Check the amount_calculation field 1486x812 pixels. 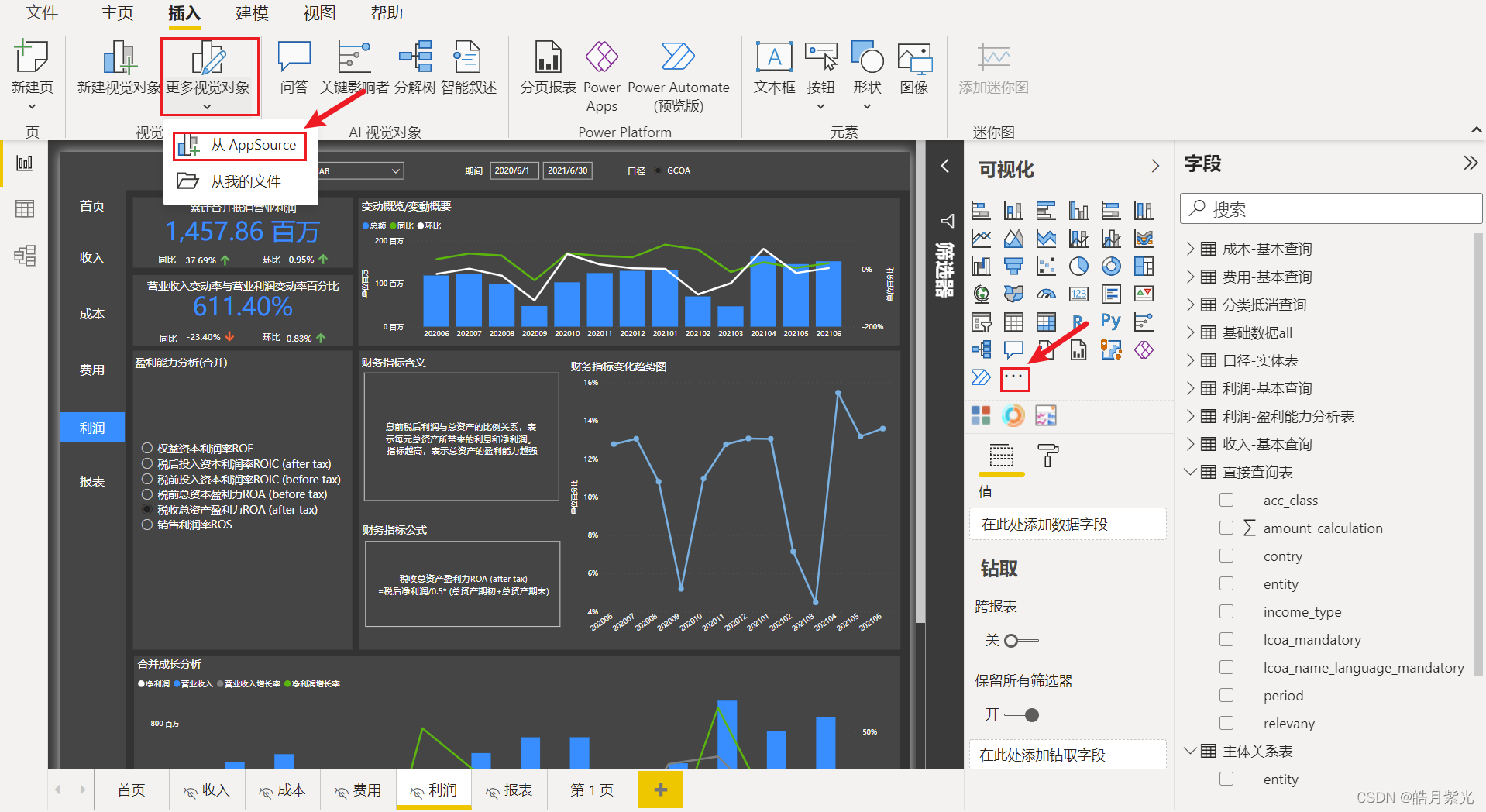pyautogui.click(x=1226, y=528)
